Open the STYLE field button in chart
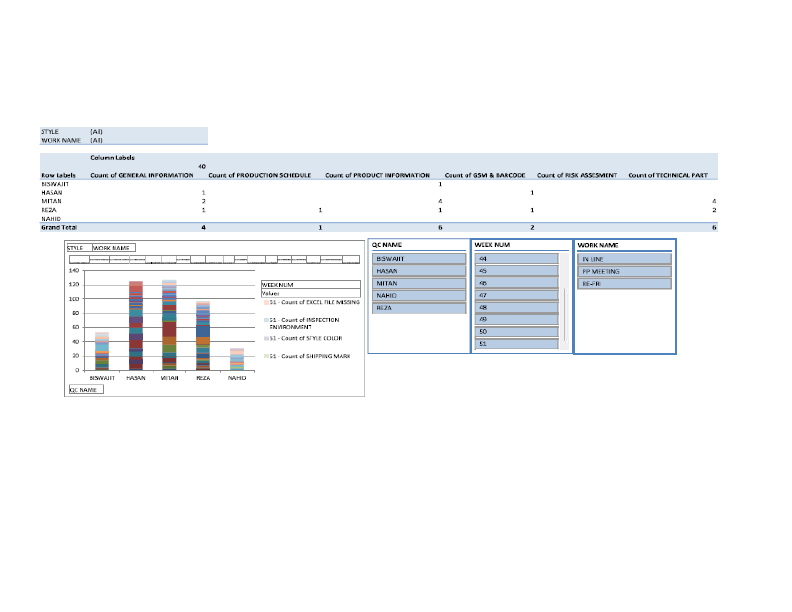The image size is (792, 612). (79, 248)
